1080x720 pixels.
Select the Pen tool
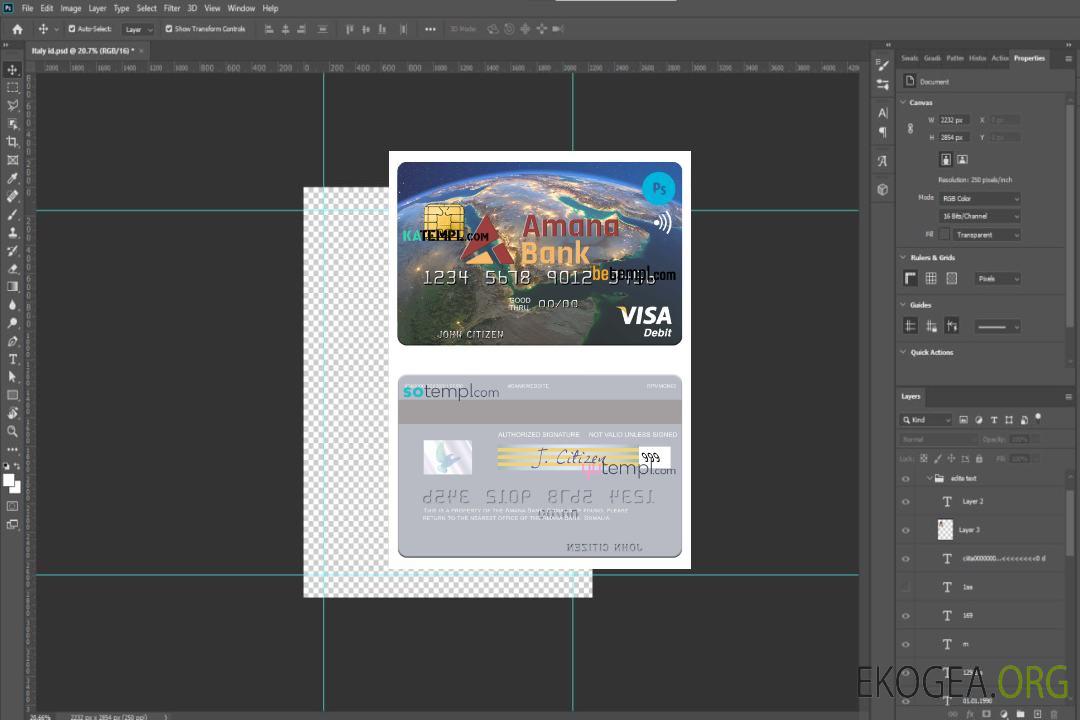[x=12, y=341]
